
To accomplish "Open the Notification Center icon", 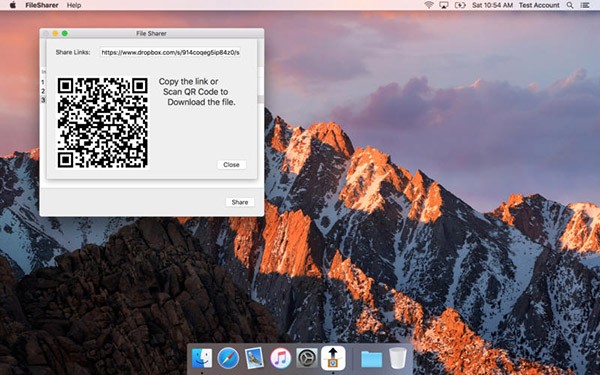I will [585, 5].
